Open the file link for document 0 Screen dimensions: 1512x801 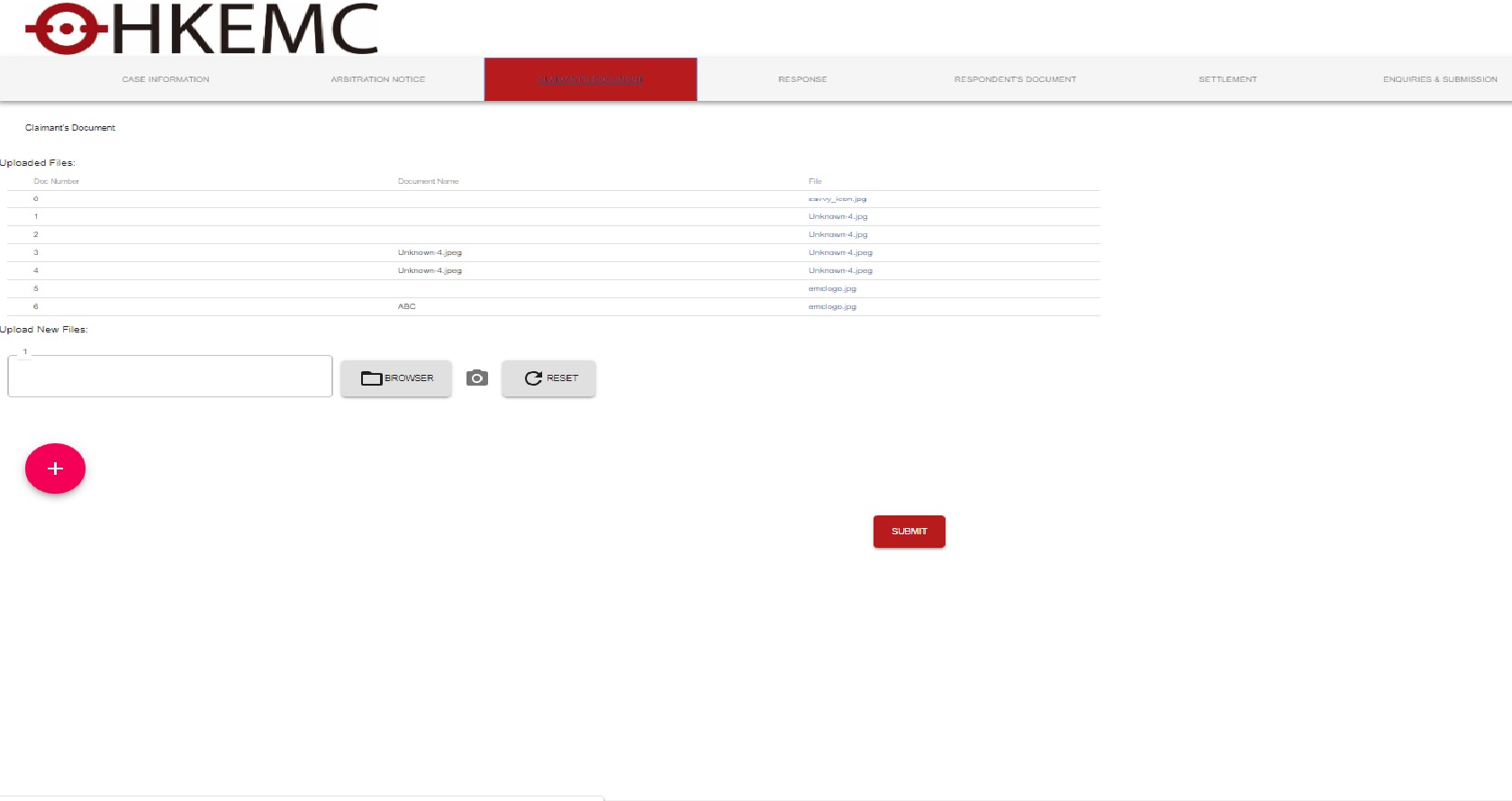pos(837,199)
